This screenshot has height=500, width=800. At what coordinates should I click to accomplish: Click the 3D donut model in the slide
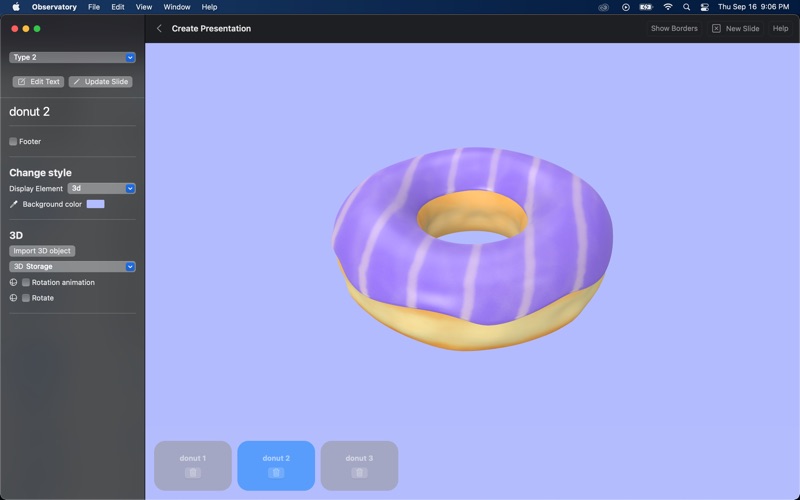(472, 248)
